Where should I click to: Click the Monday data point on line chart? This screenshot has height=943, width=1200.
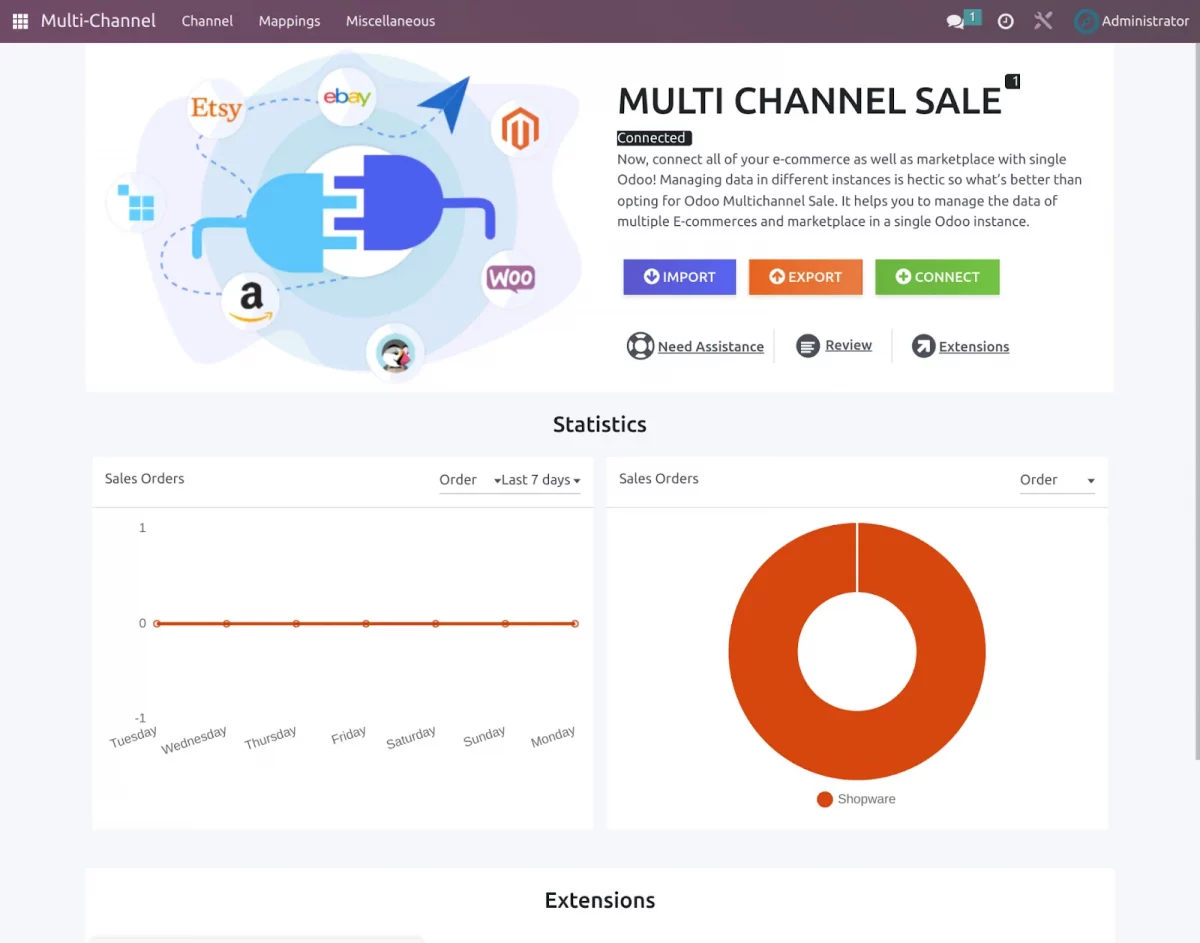(575, 623)
